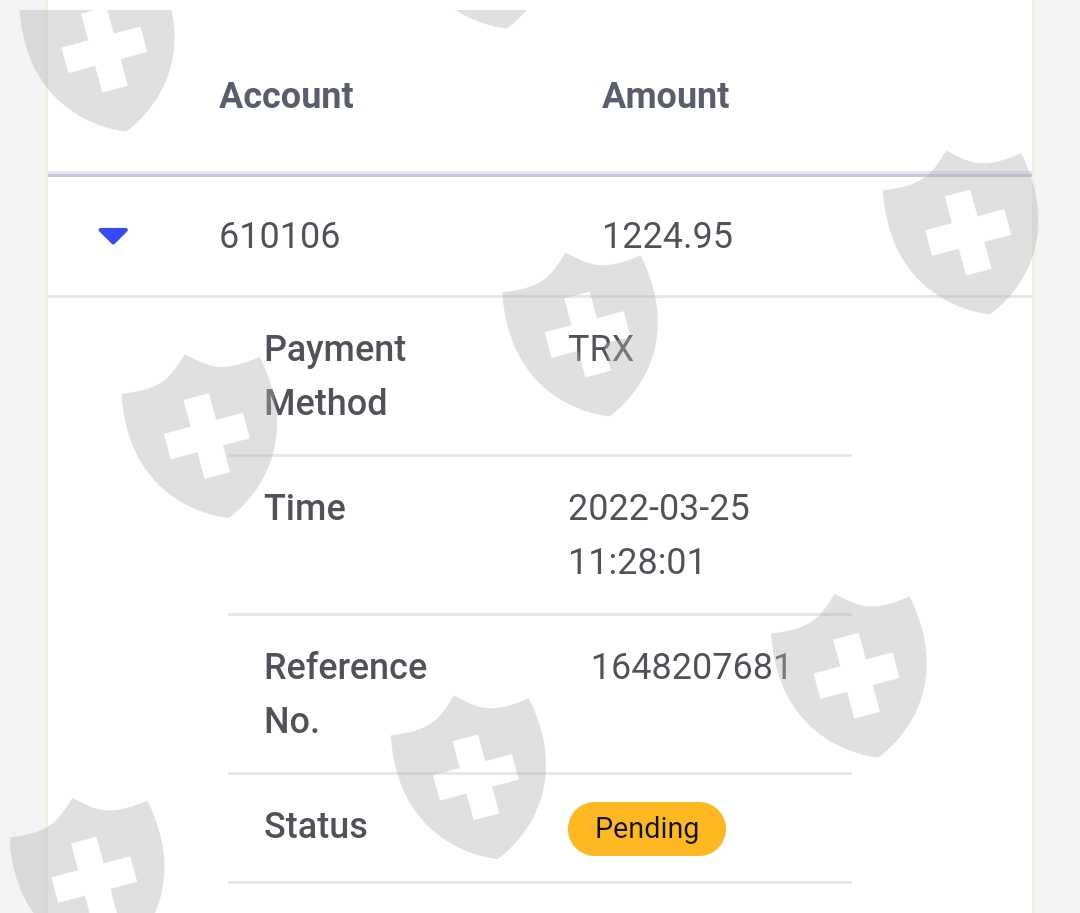Click shield watermark left of Account header
This screenshot has height=913, width=1080.
pyautogui.click(x=100, y=60)
